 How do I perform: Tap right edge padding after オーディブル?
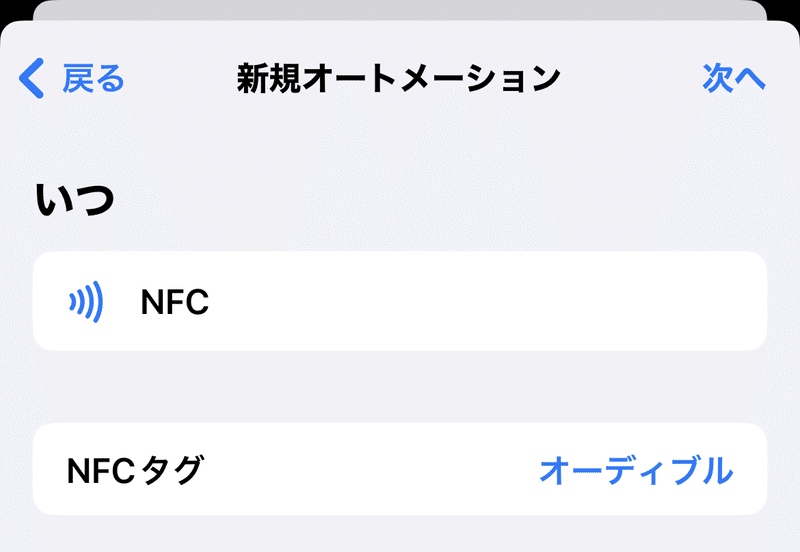tap(750, 470)
